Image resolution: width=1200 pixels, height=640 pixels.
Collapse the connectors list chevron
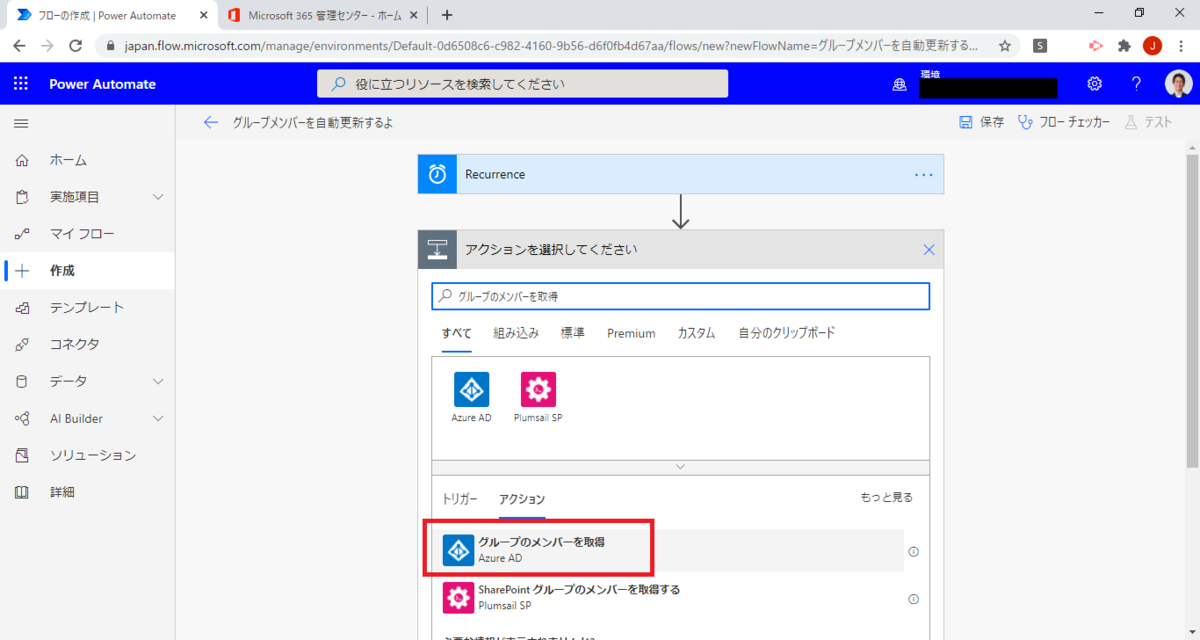point(680,467)
